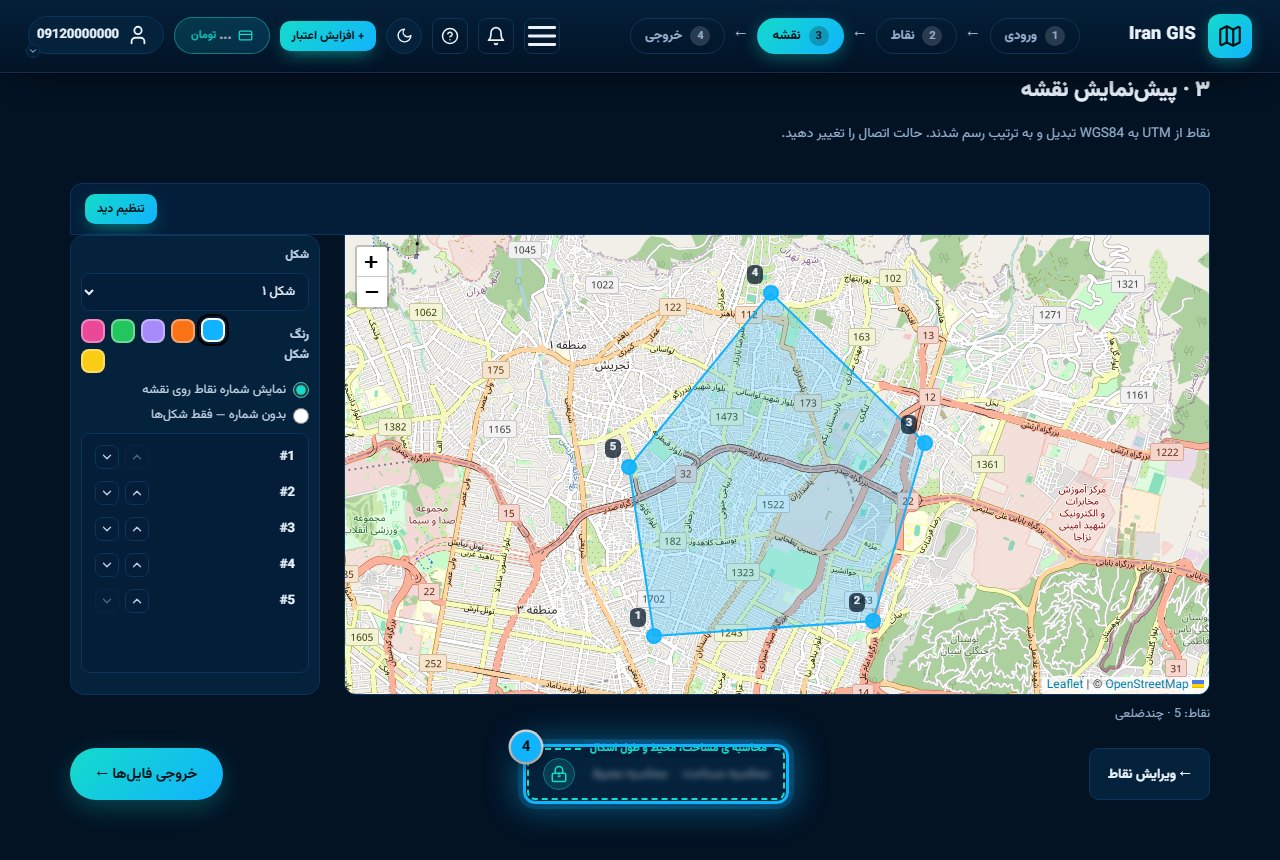Pick the orange shape color swatch
Screen dimensions: 1280x860
[x=183, y=331]
